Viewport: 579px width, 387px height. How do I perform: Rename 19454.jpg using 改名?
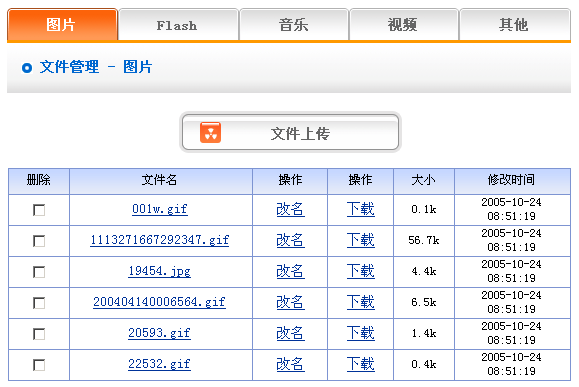pos(290,271)
